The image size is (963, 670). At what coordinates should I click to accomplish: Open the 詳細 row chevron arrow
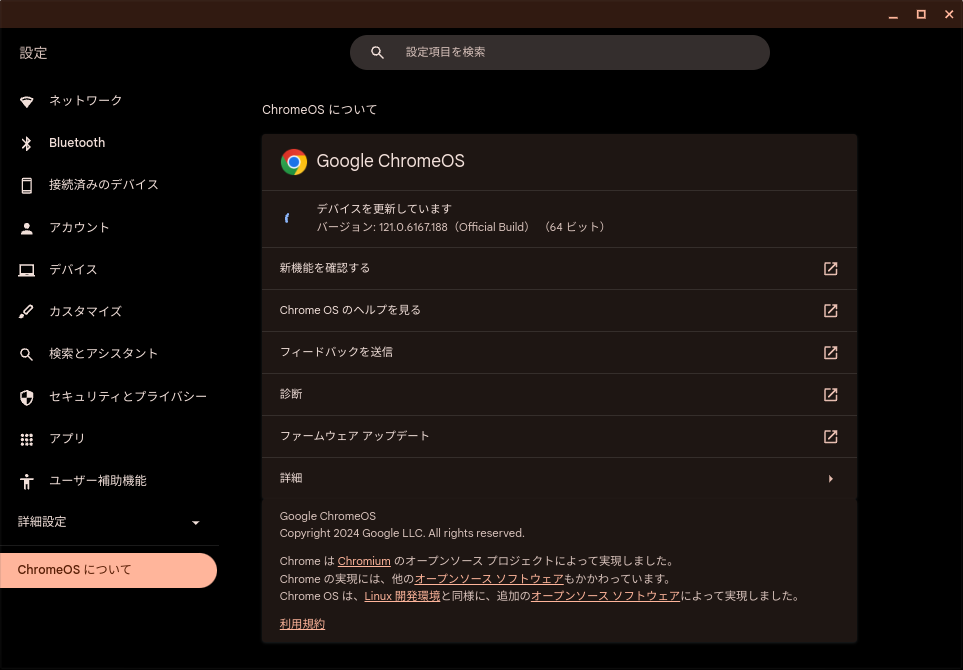[x=830, y=478]
